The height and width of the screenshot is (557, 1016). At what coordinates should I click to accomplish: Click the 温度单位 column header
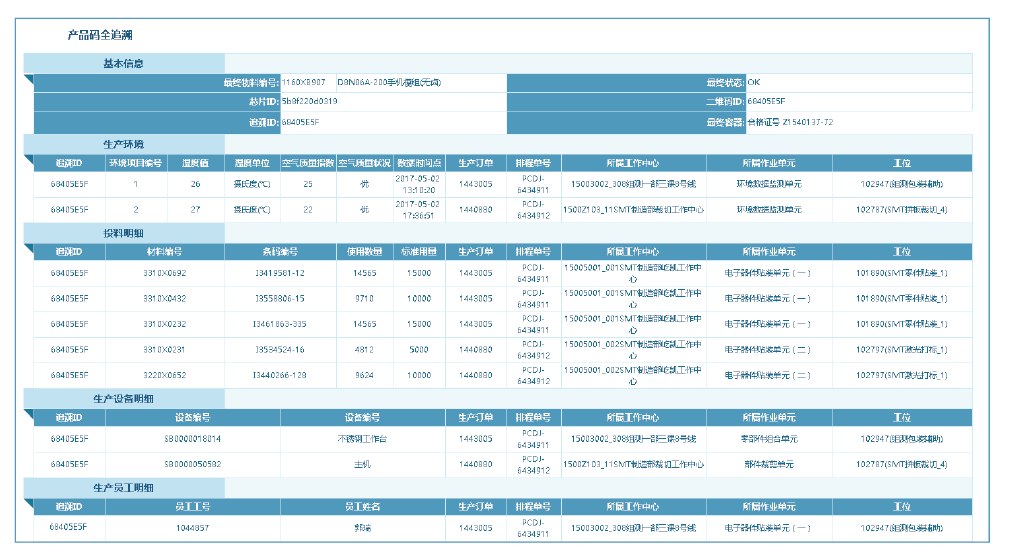(252, 163)
